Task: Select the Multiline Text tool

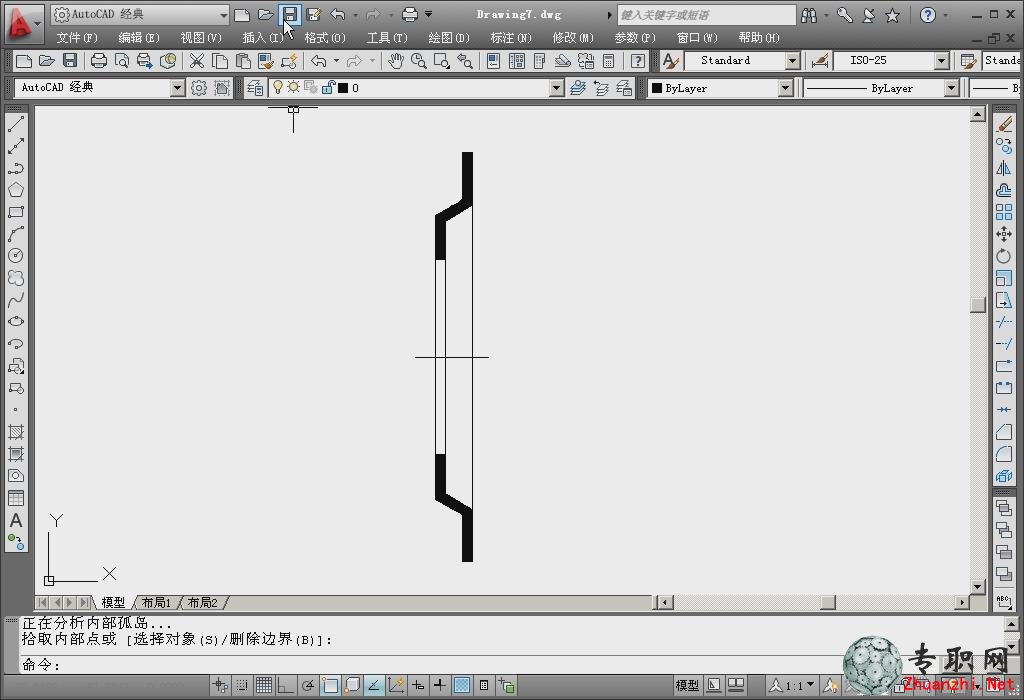Action: [16, 520]
